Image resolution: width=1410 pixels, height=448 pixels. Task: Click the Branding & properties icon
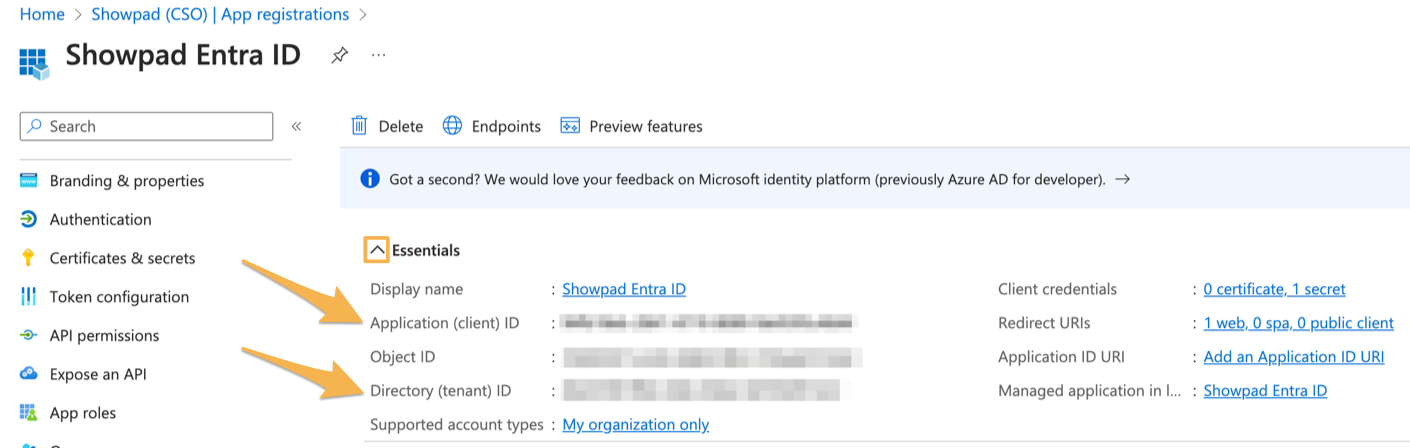pyautogui.click(x=29, y=181)
